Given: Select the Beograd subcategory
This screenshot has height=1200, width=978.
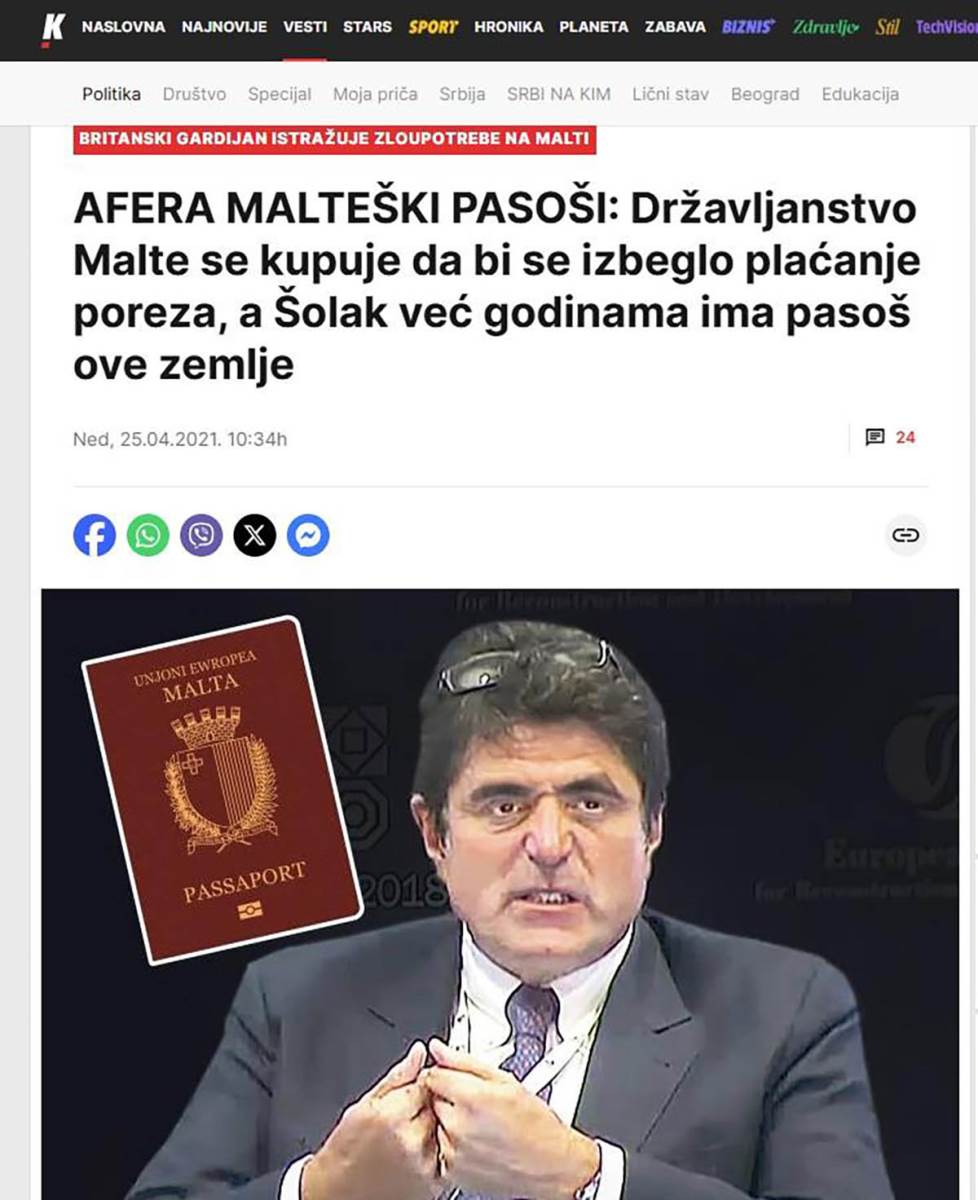Looking at the screenshot, I should click(765, 94).
